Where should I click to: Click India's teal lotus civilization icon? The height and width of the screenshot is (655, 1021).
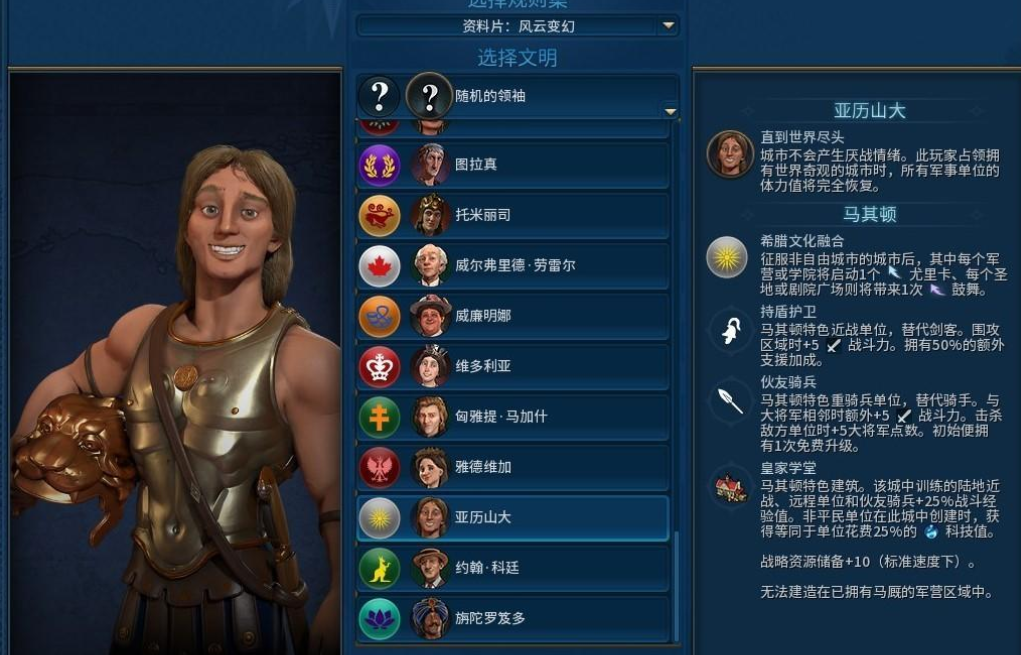(x=380, y=619)
